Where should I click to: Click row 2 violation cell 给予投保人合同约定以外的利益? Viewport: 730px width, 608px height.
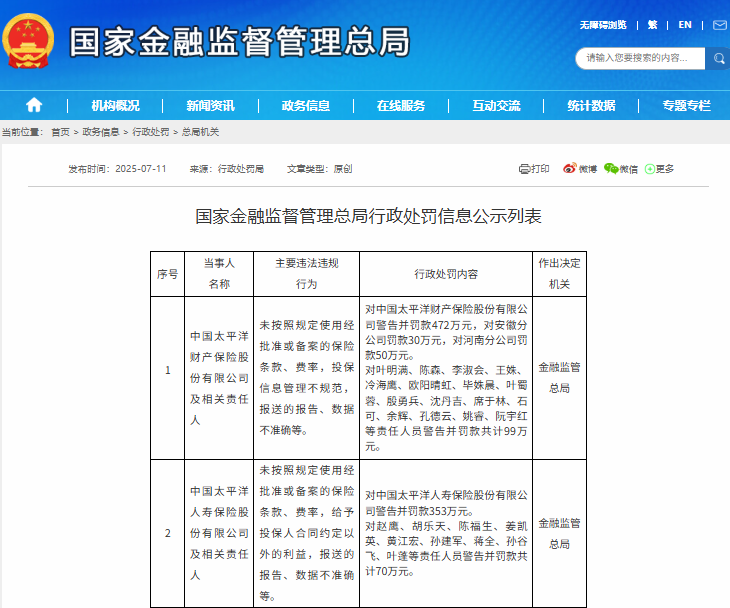click(x=307, y=534)
